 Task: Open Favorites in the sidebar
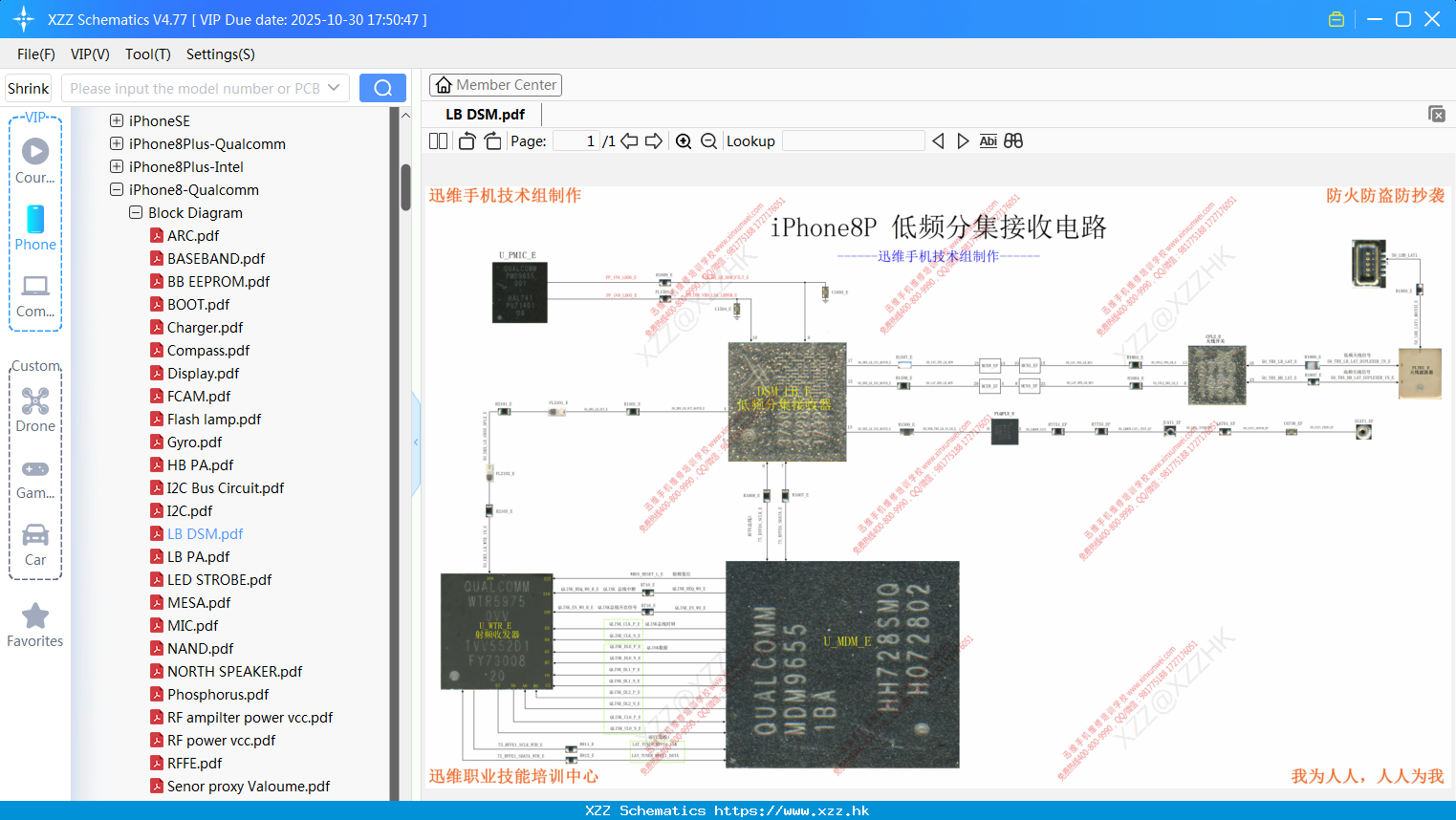[35, 626]
